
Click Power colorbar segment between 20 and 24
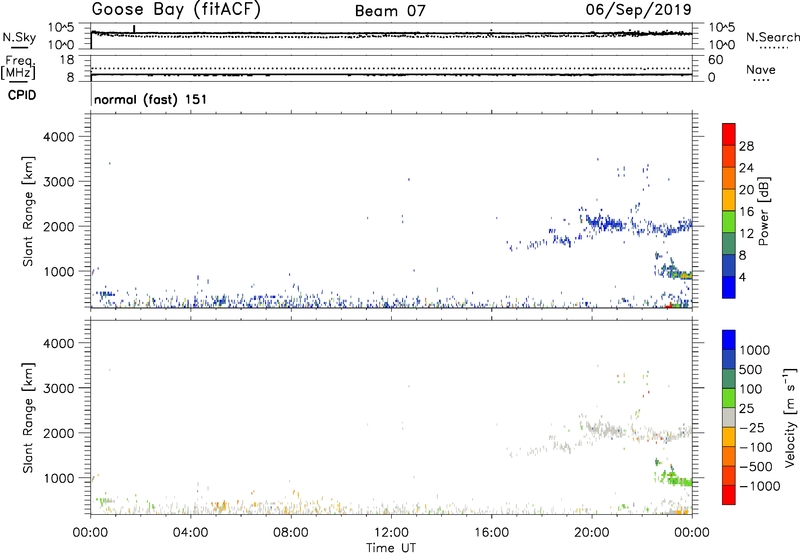pyautogui.click(x=729, y=178)
